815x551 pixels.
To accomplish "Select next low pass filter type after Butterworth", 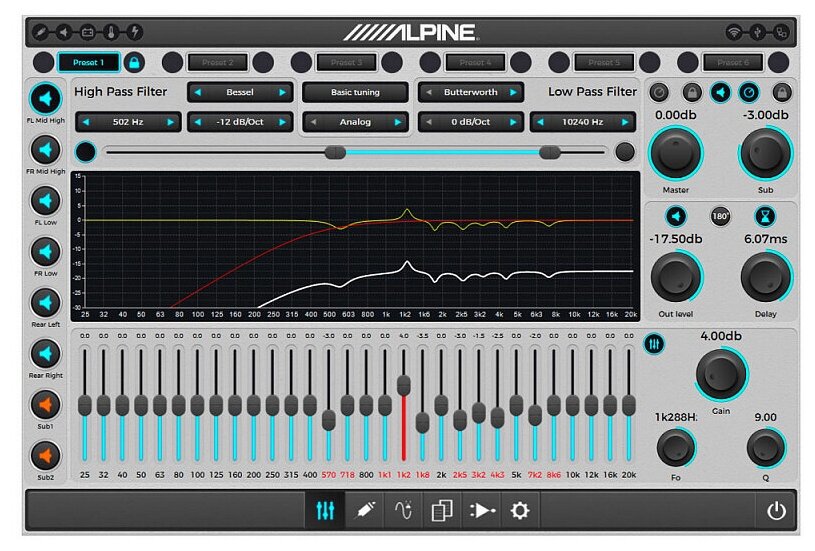I will click(x=513, y=93).
